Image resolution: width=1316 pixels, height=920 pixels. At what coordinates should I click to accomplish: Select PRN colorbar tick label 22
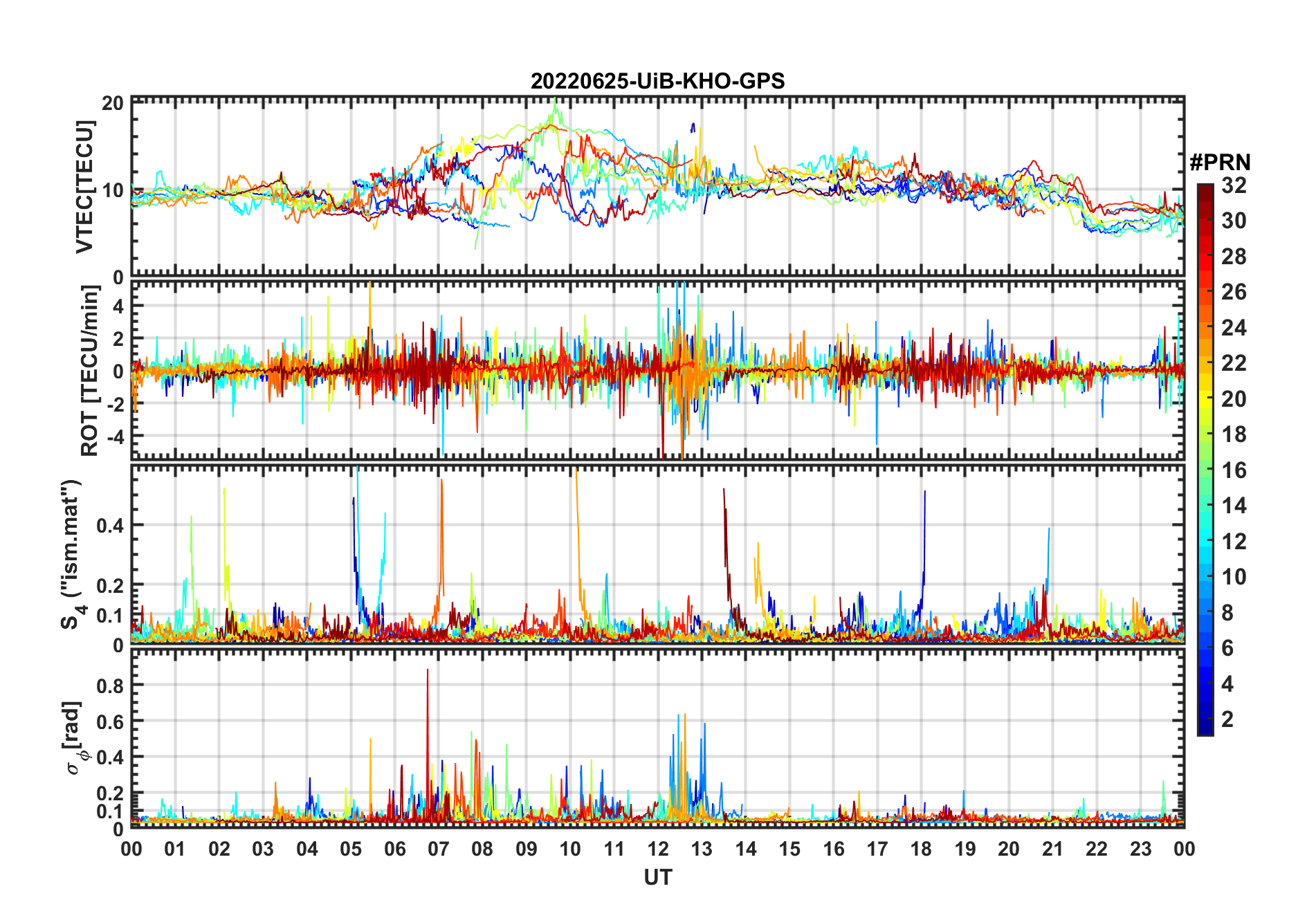[1234, 363]
